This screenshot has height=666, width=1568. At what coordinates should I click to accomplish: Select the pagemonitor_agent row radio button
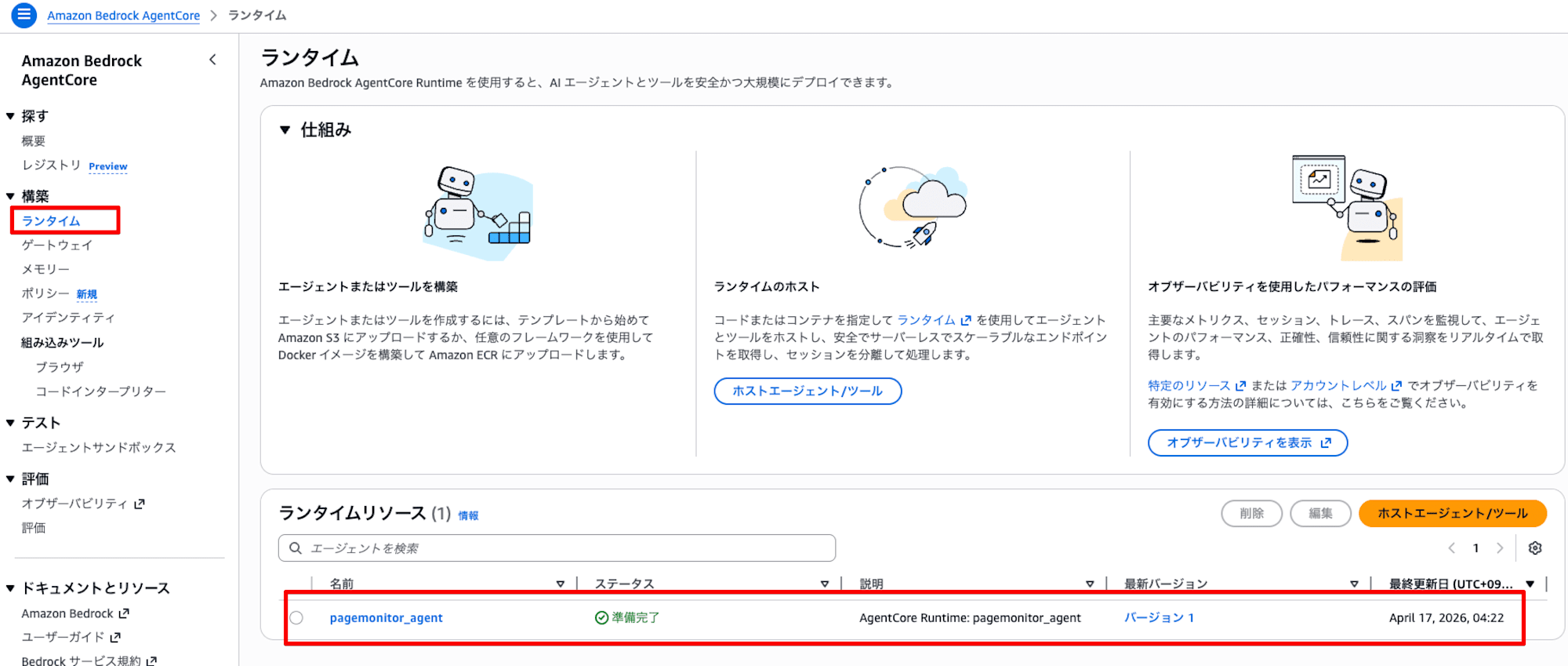click(296, 618)
